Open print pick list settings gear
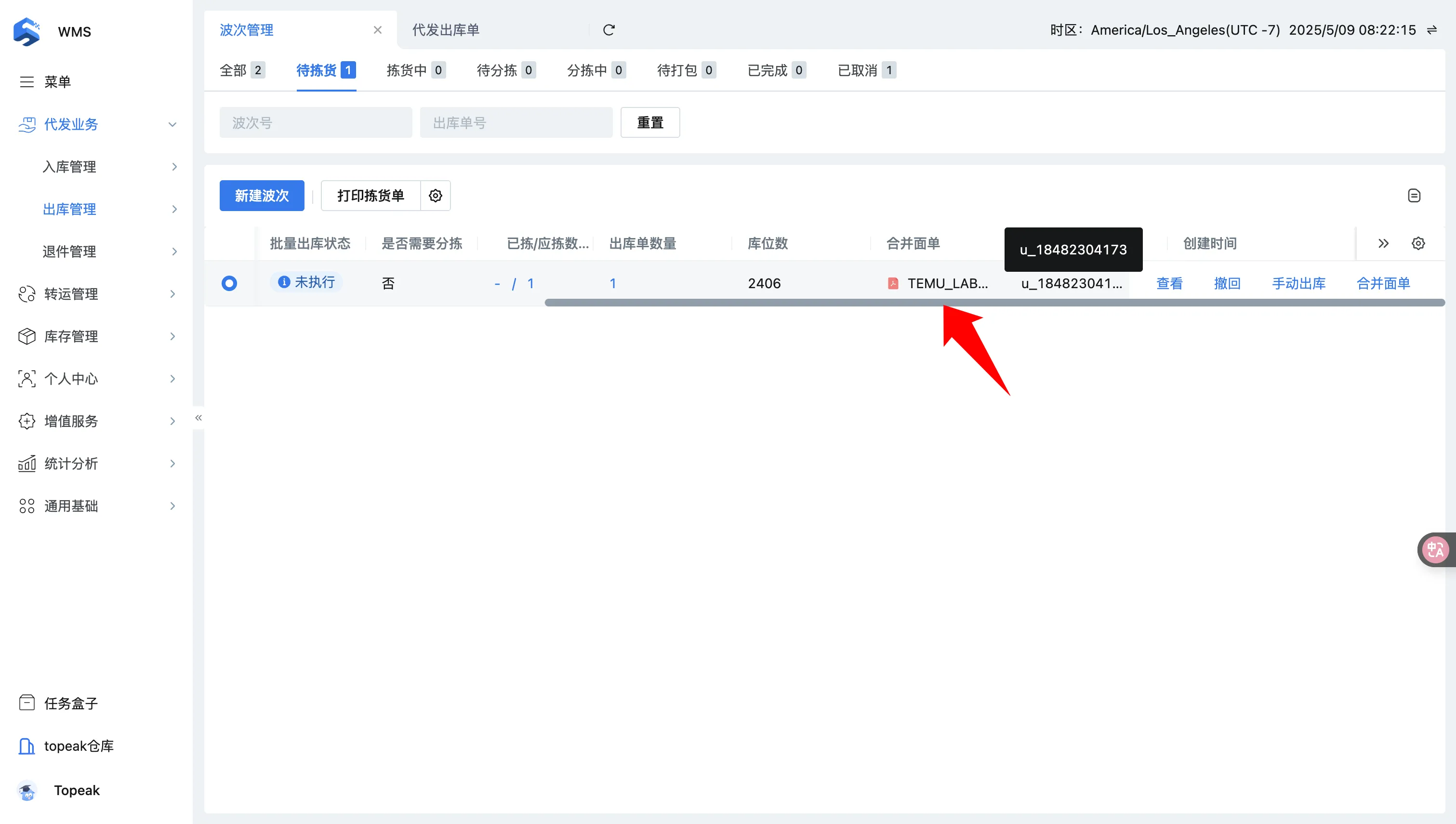The height and width of the screenshot is (824, 1456). pos(435,196)
